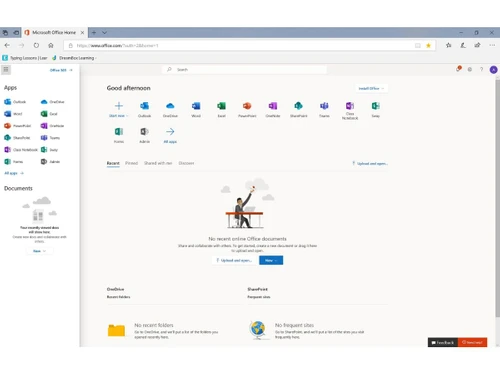Screen dimensions: 500x375
Task: Open the browser favorites hub icon
Action: 449,45
